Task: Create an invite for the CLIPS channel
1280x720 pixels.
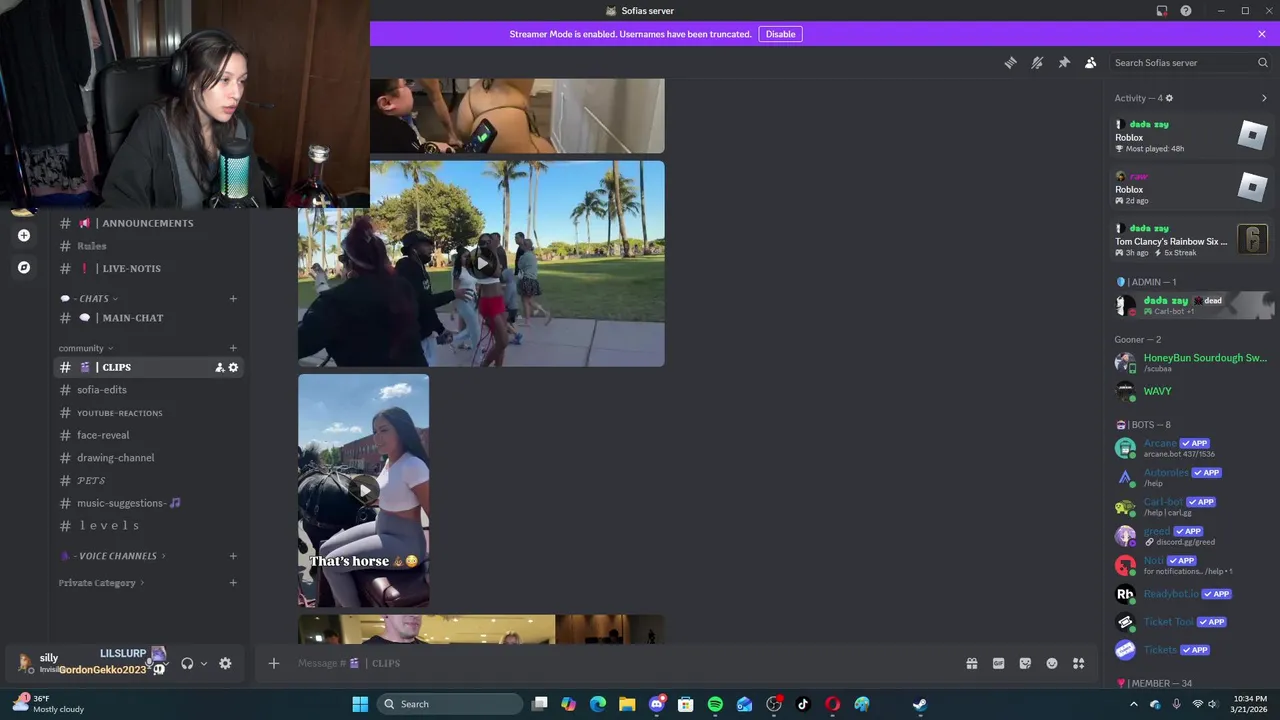Action: coord(219,368)
